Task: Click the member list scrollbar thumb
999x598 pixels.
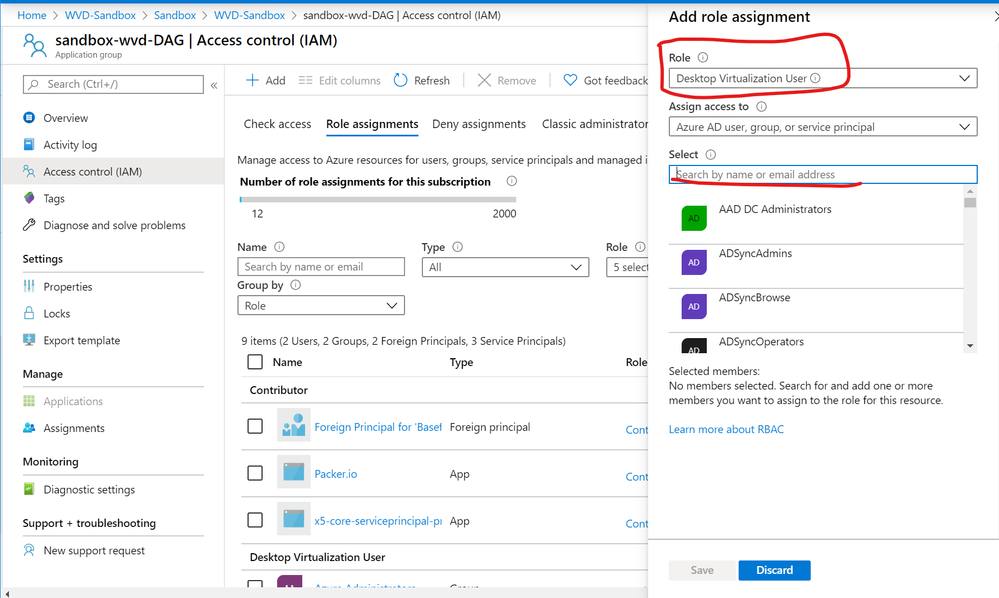Action: [x=970, y=203]
